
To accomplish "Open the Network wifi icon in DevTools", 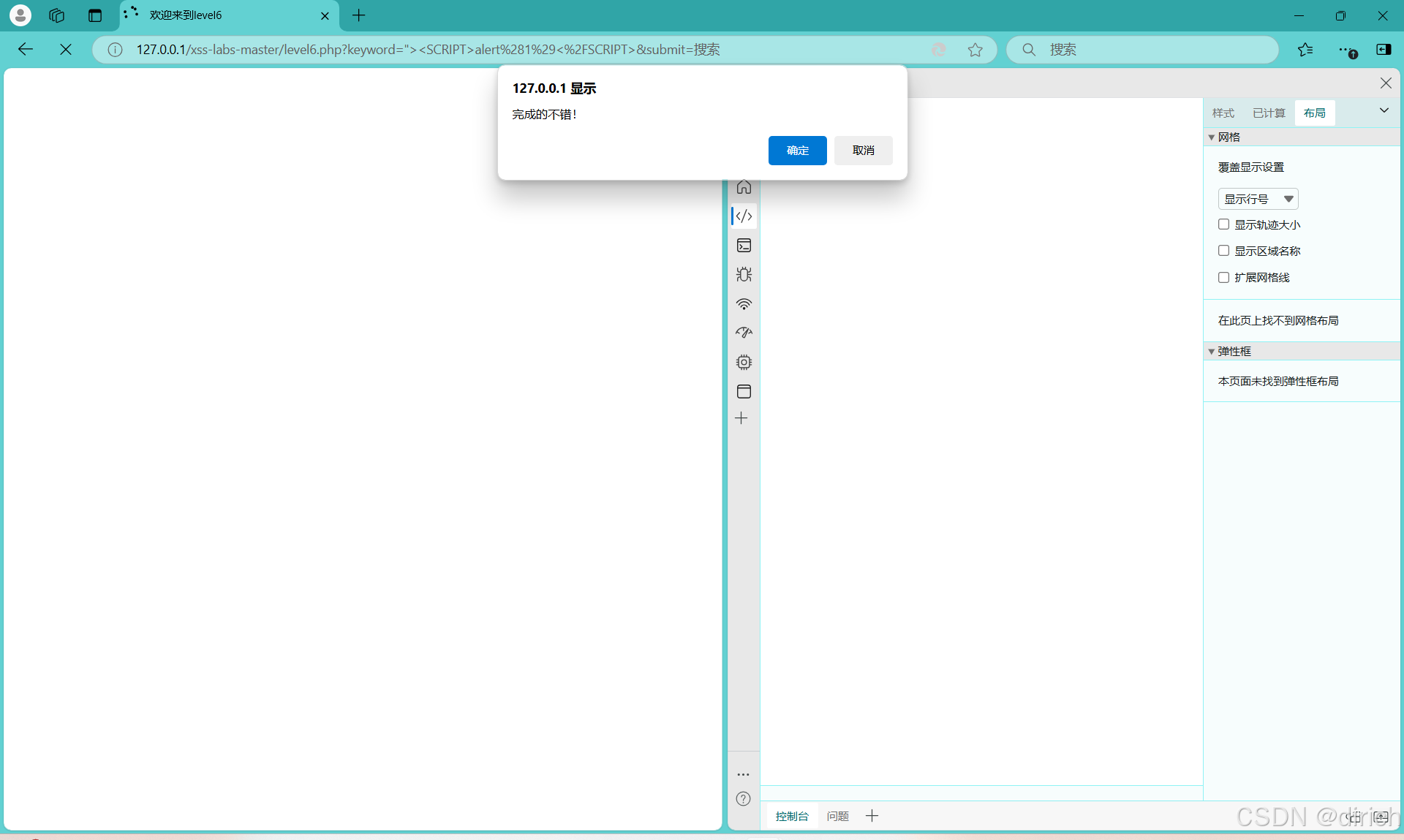I will point(744,304).
